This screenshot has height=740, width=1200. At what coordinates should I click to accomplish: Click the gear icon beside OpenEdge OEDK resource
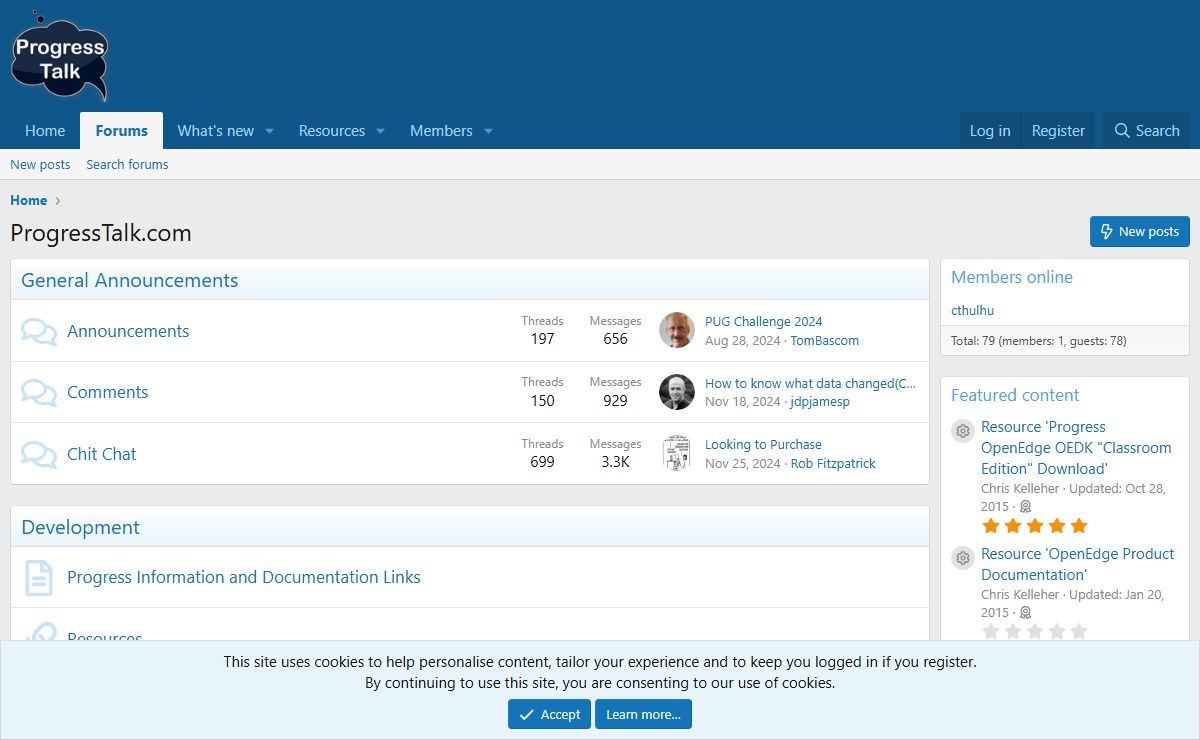tap(962, 431)
